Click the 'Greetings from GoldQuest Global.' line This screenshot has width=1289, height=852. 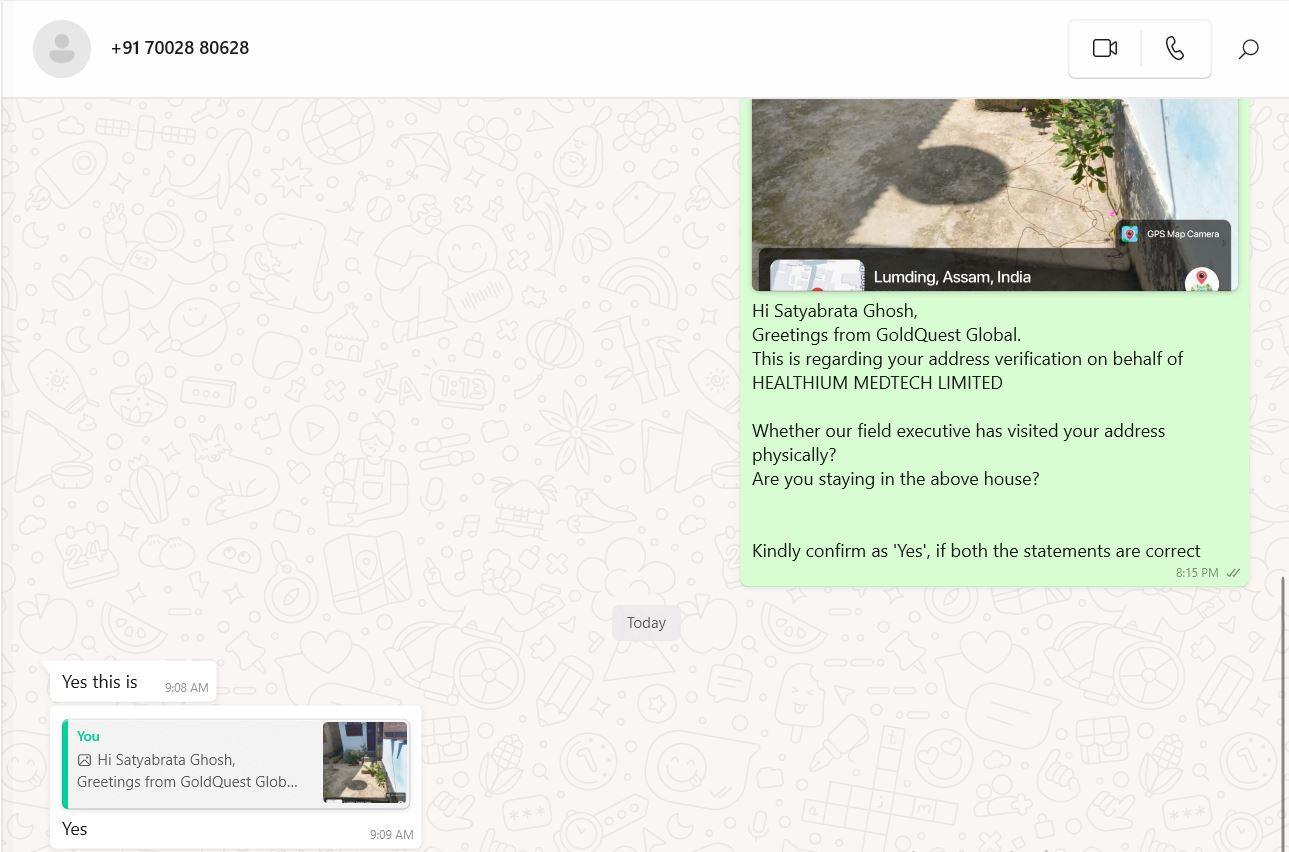886,335
